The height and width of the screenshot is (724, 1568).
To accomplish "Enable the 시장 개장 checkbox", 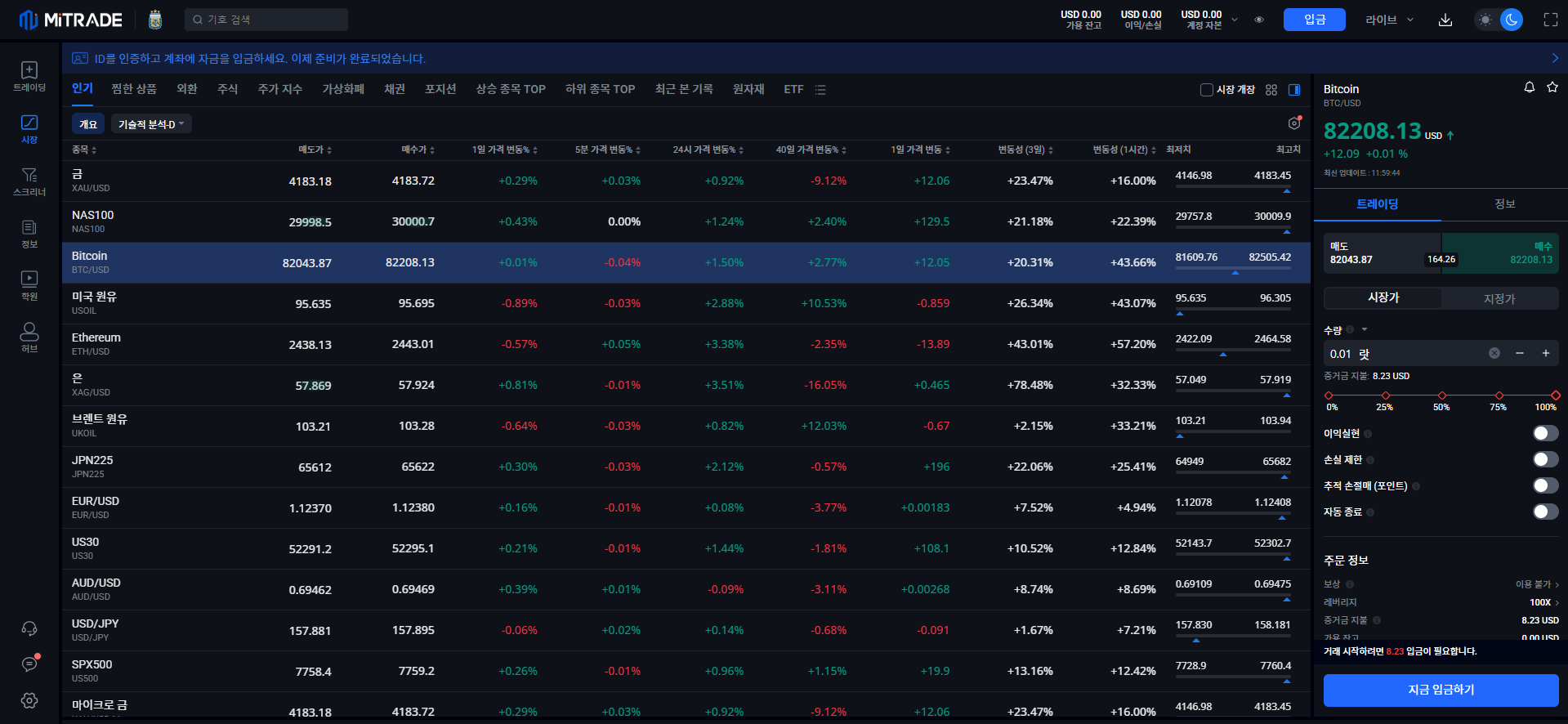I will coord(1206,90).
